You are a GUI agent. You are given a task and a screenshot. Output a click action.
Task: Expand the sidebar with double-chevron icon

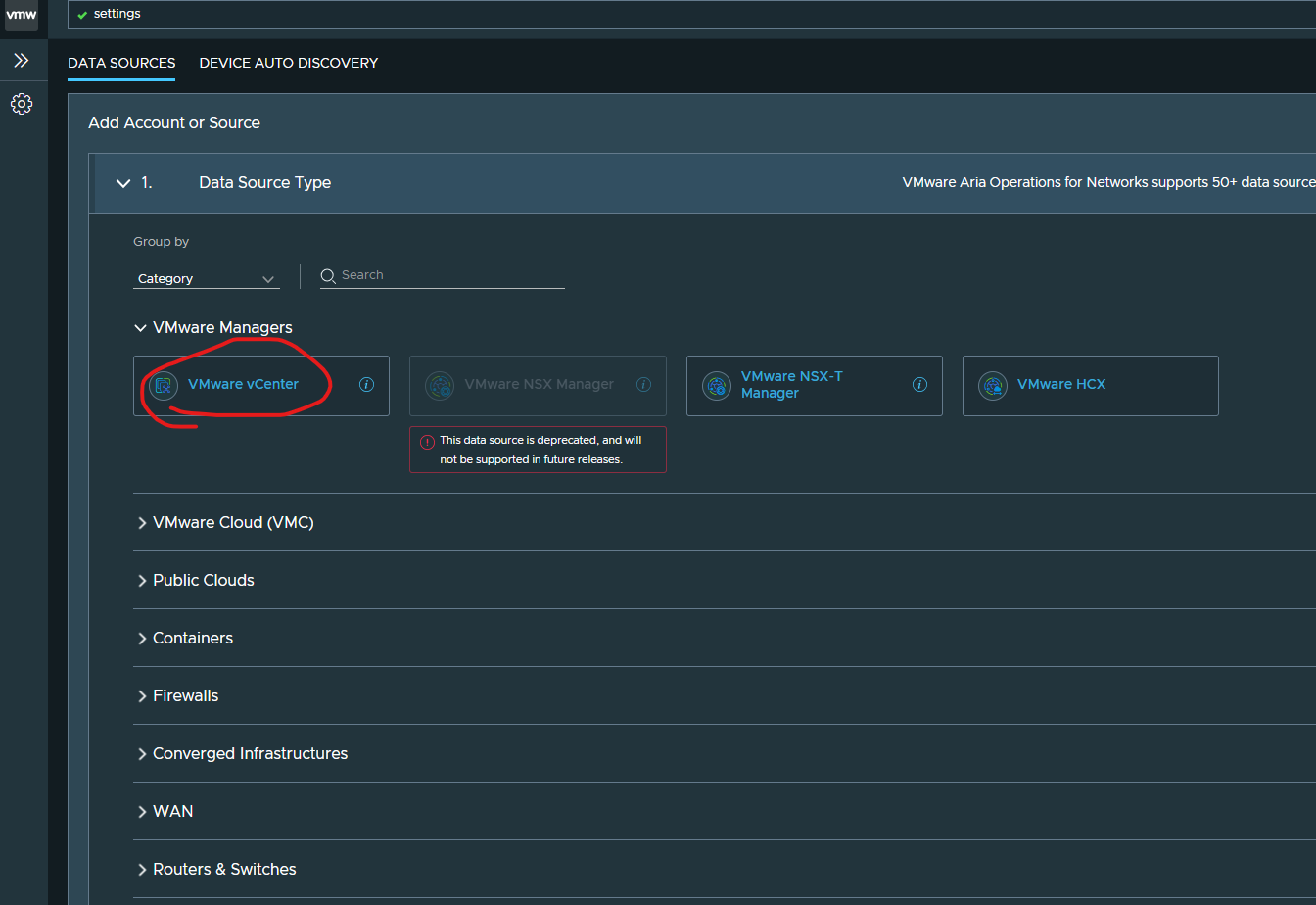pyautogui.click(x=22, y=61)
